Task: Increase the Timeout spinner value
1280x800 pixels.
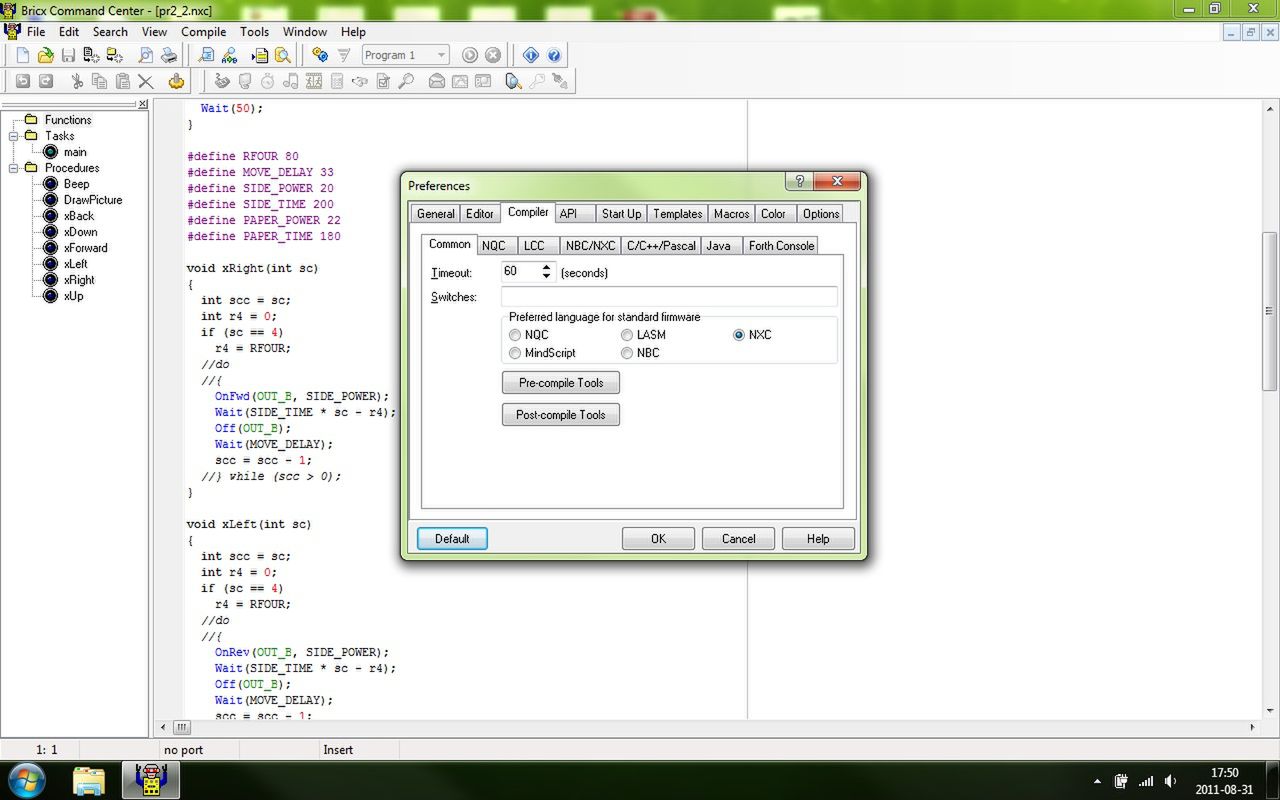Action: (546, 267)
